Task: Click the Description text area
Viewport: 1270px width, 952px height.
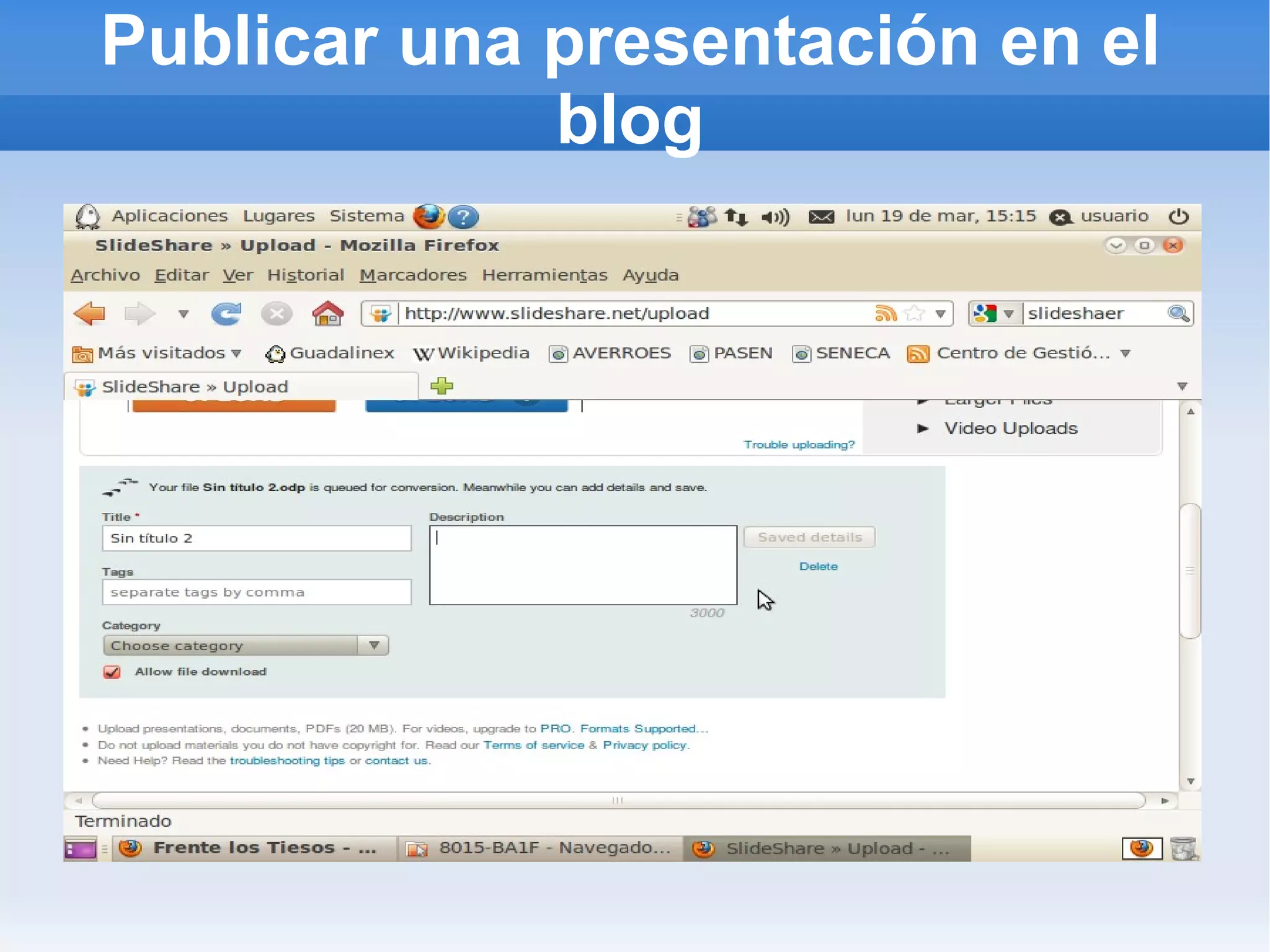Action: (583, 565)
